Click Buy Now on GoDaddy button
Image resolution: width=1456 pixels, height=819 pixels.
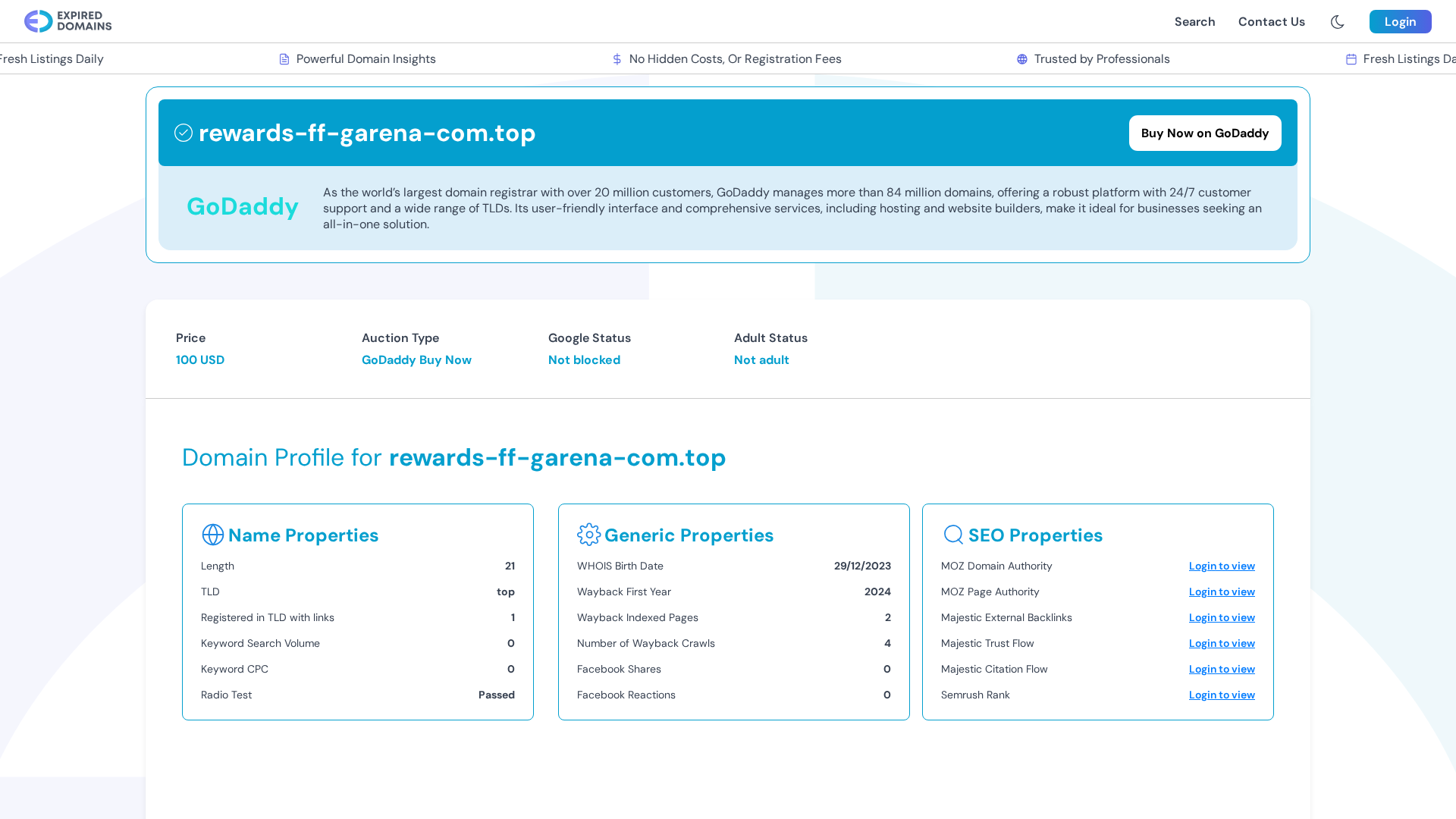1205,133
